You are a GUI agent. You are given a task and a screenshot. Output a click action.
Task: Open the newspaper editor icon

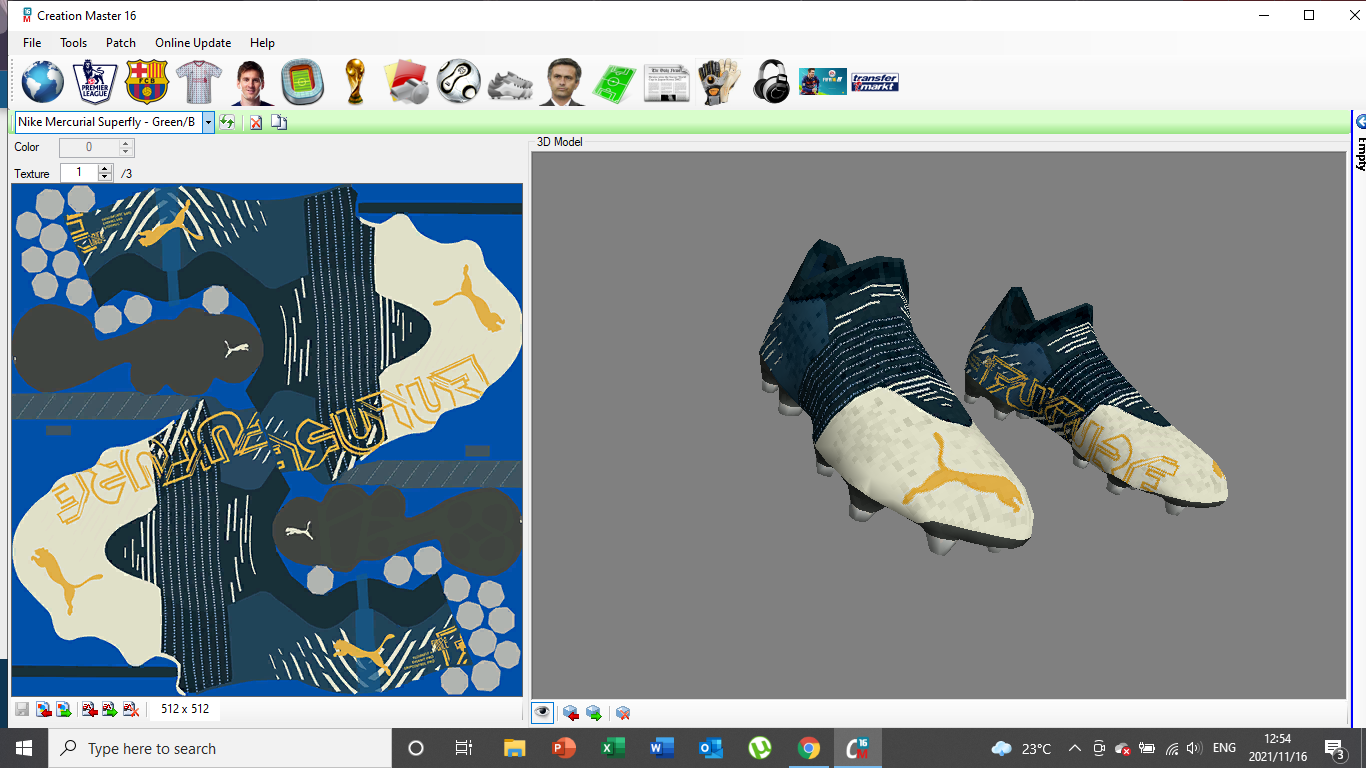point(667,83)
